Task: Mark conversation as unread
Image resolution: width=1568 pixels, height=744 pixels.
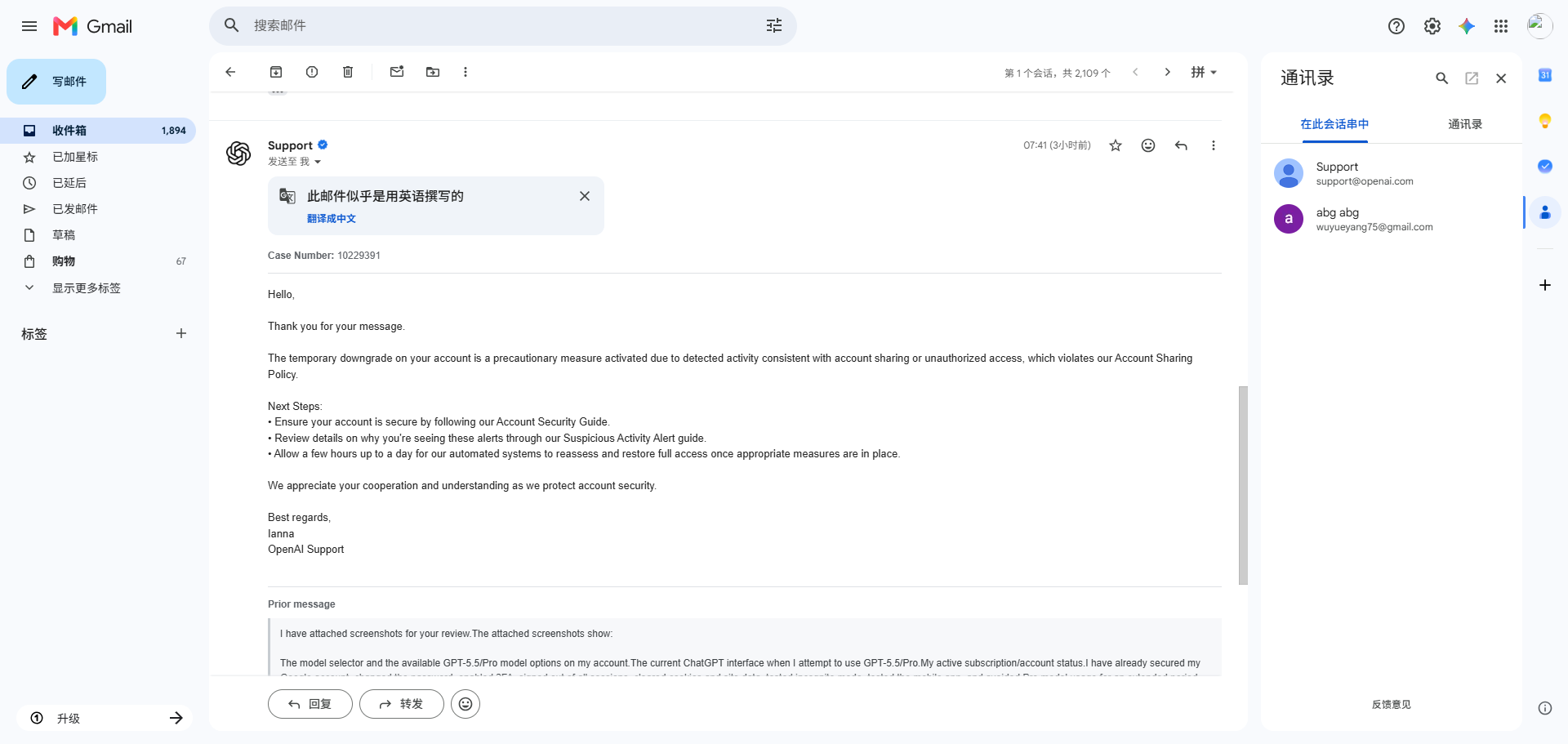Action: 397,72
